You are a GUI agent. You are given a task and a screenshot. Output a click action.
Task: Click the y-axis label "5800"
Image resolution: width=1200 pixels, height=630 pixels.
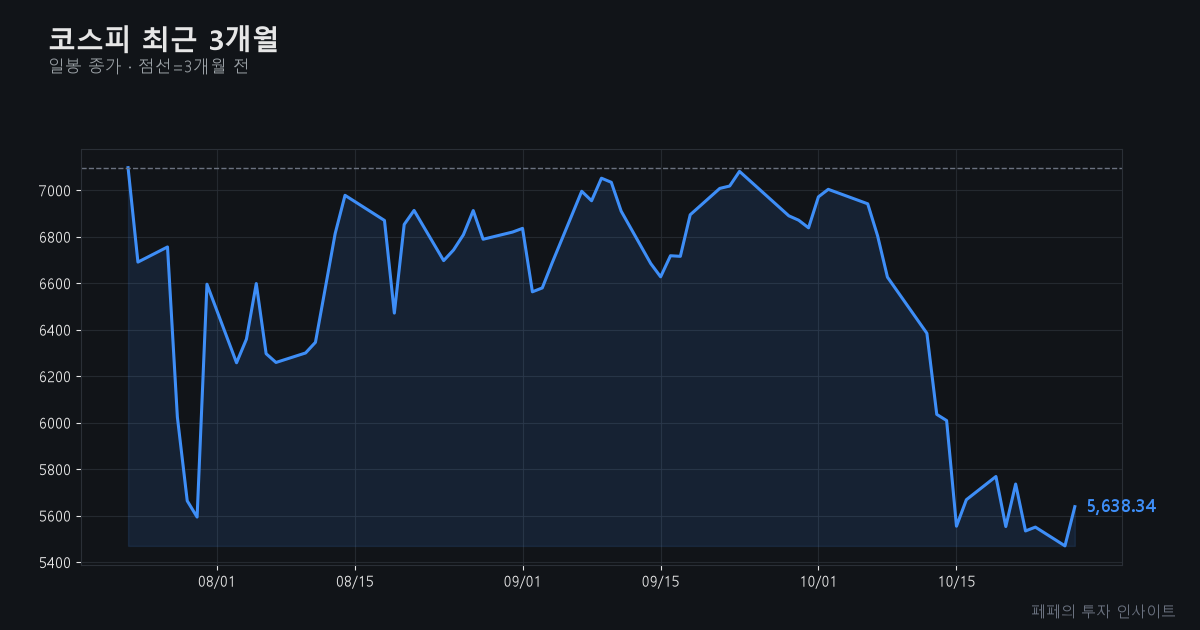pyautogui.click(x=57, y=470)
